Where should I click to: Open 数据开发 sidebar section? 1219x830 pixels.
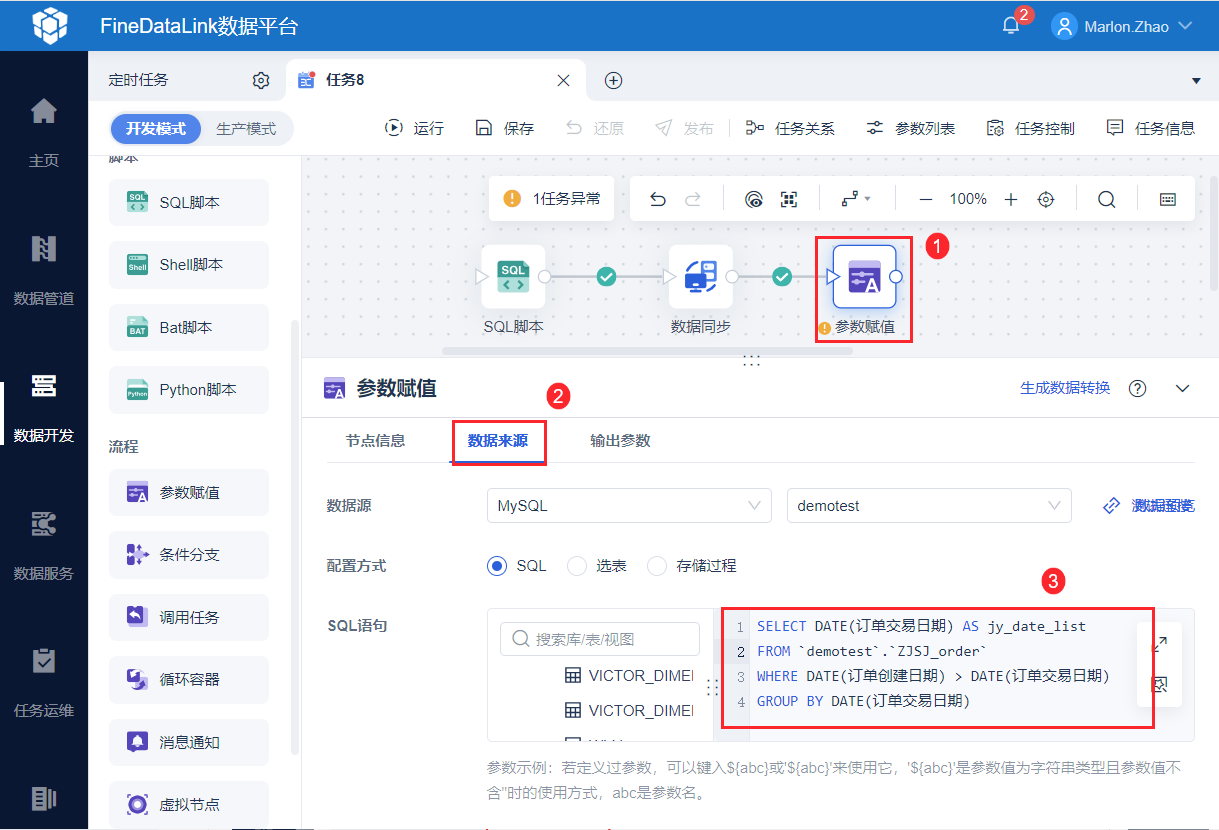[44, 408]
